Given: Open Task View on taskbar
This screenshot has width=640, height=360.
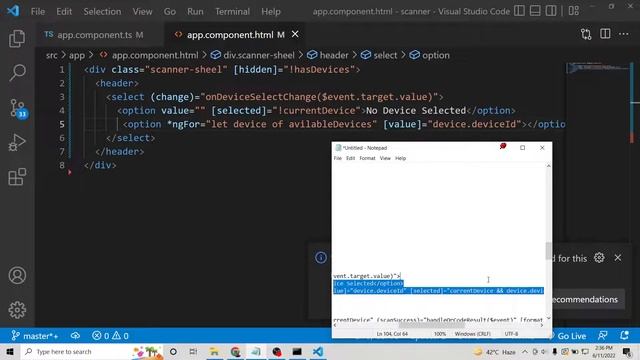Looking at the screenshot, I should (193, 351).
